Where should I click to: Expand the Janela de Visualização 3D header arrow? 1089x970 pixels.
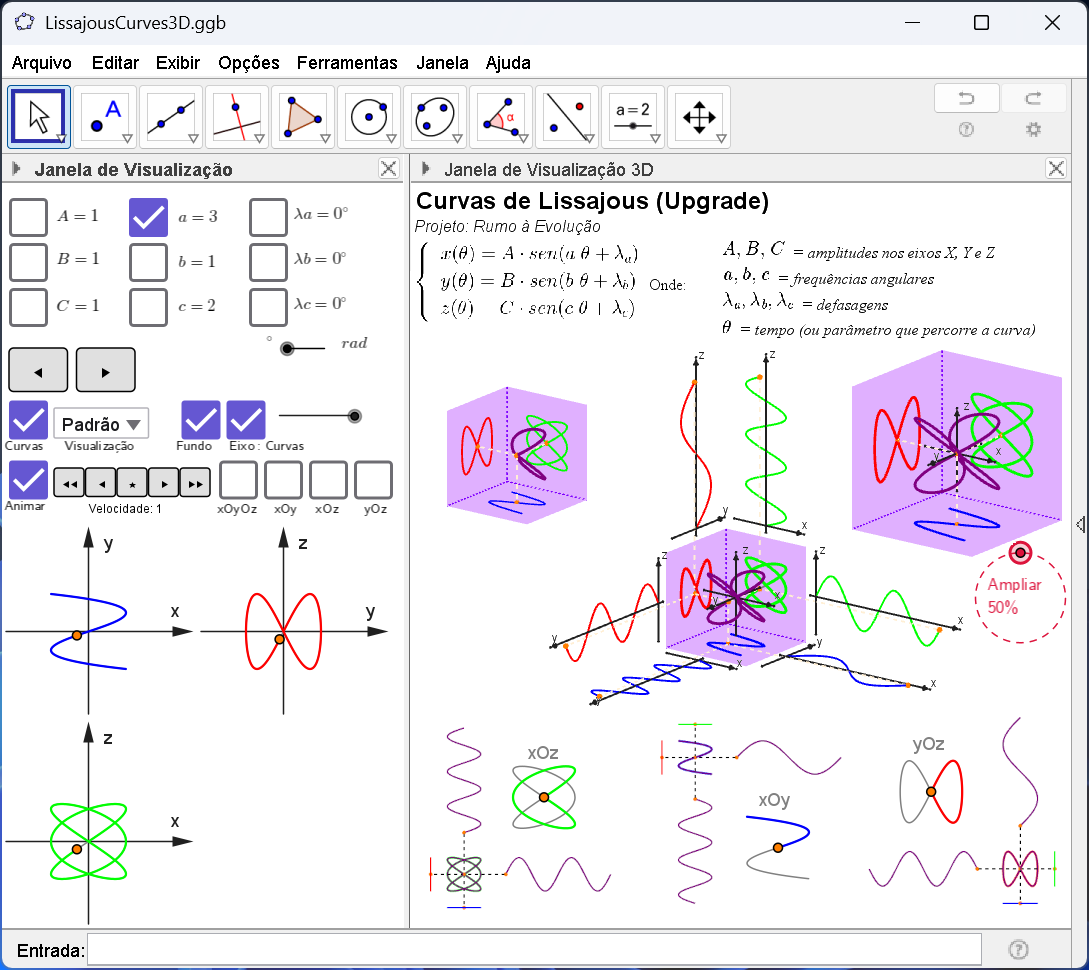pyautogui.click(x=427, y=169)
